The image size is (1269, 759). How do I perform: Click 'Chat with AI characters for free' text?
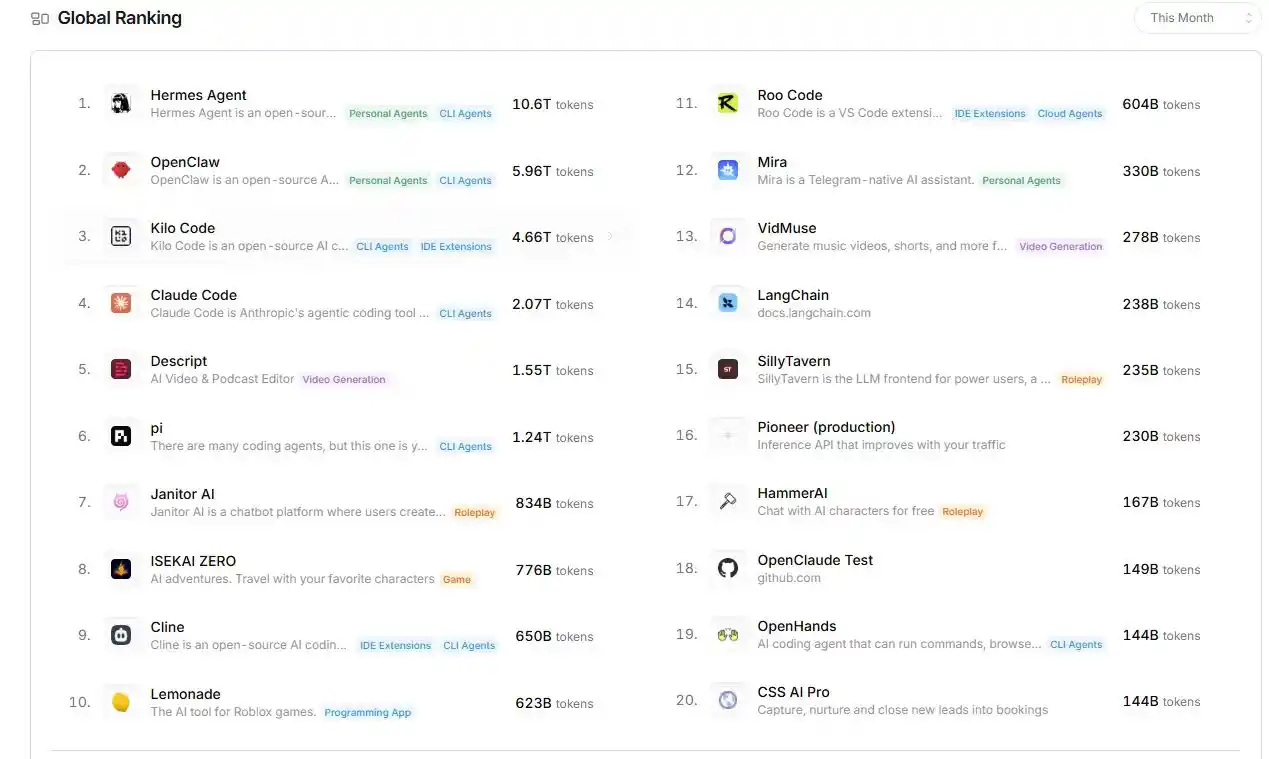tap(846, 511)
